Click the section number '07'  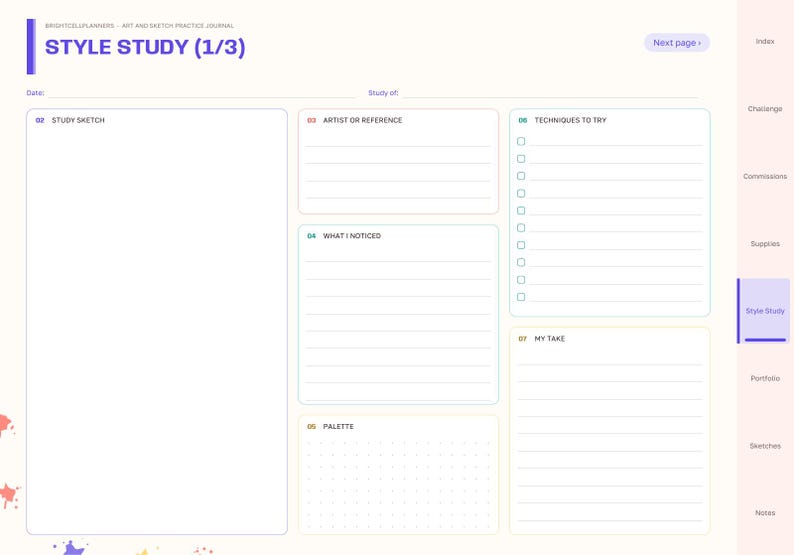coord(523,339)
